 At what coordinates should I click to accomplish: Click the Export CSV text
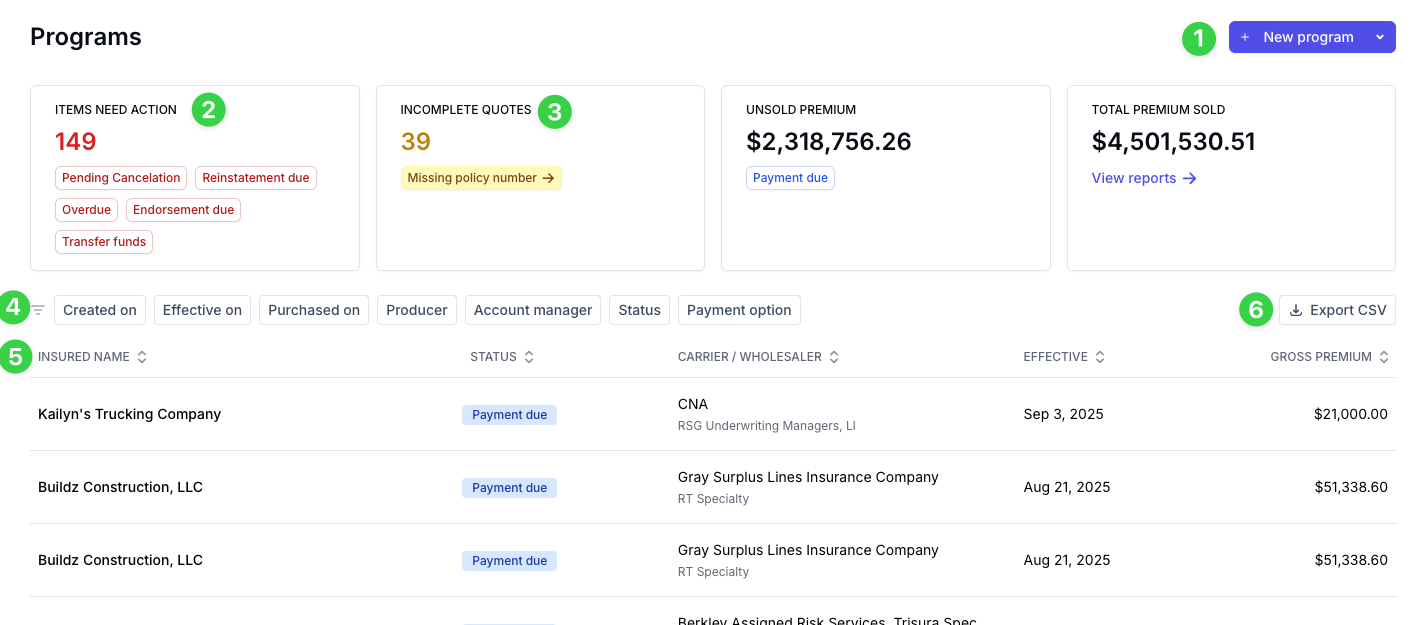pos(1348,310)
